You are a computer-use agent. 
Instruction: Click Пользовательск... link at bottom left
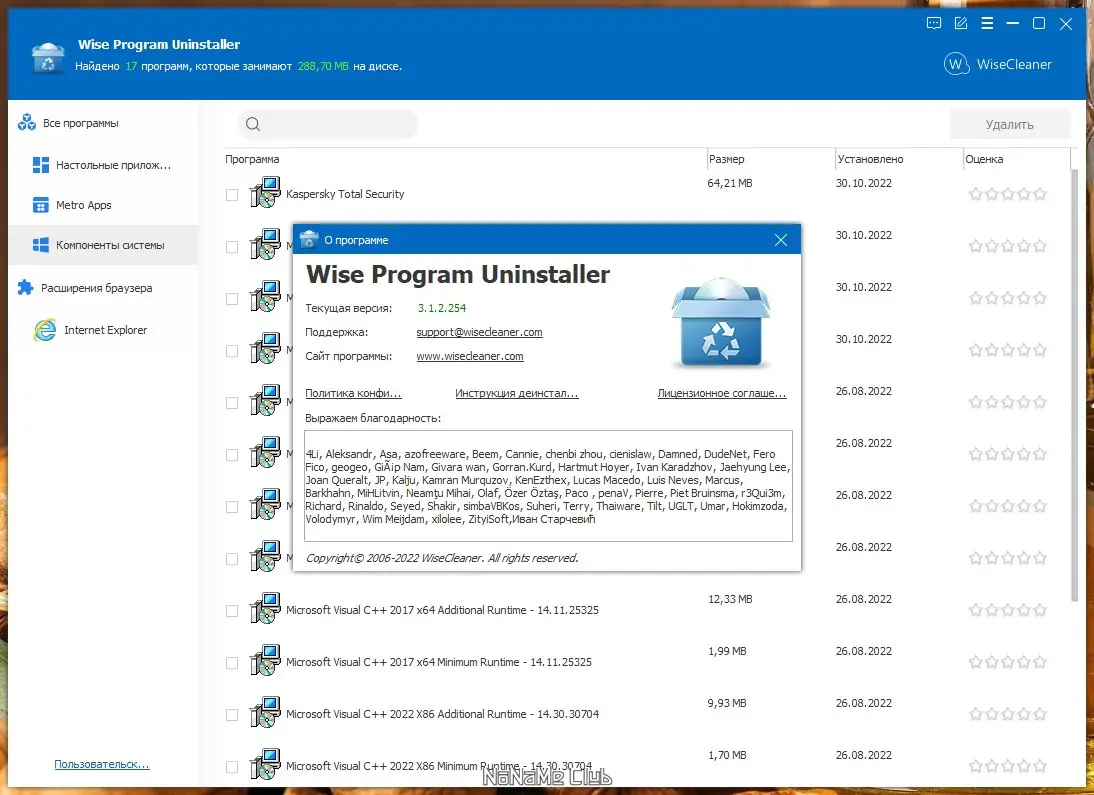[x=102, y=764]
